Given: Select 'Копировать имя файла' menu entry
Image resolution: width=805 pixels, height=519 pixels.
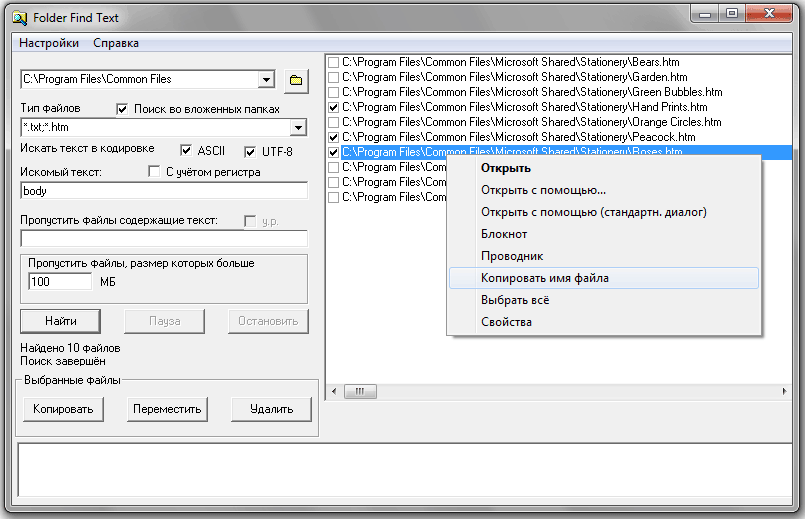Looking at the screenshot, I should [604, 278].
